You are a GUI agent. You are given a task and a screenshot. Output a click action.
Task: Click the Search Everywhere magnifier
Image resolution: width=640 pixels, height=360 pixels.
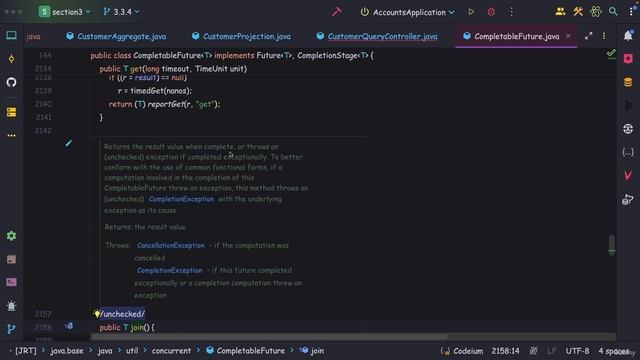pyautogui.click(x=613, y=12)
